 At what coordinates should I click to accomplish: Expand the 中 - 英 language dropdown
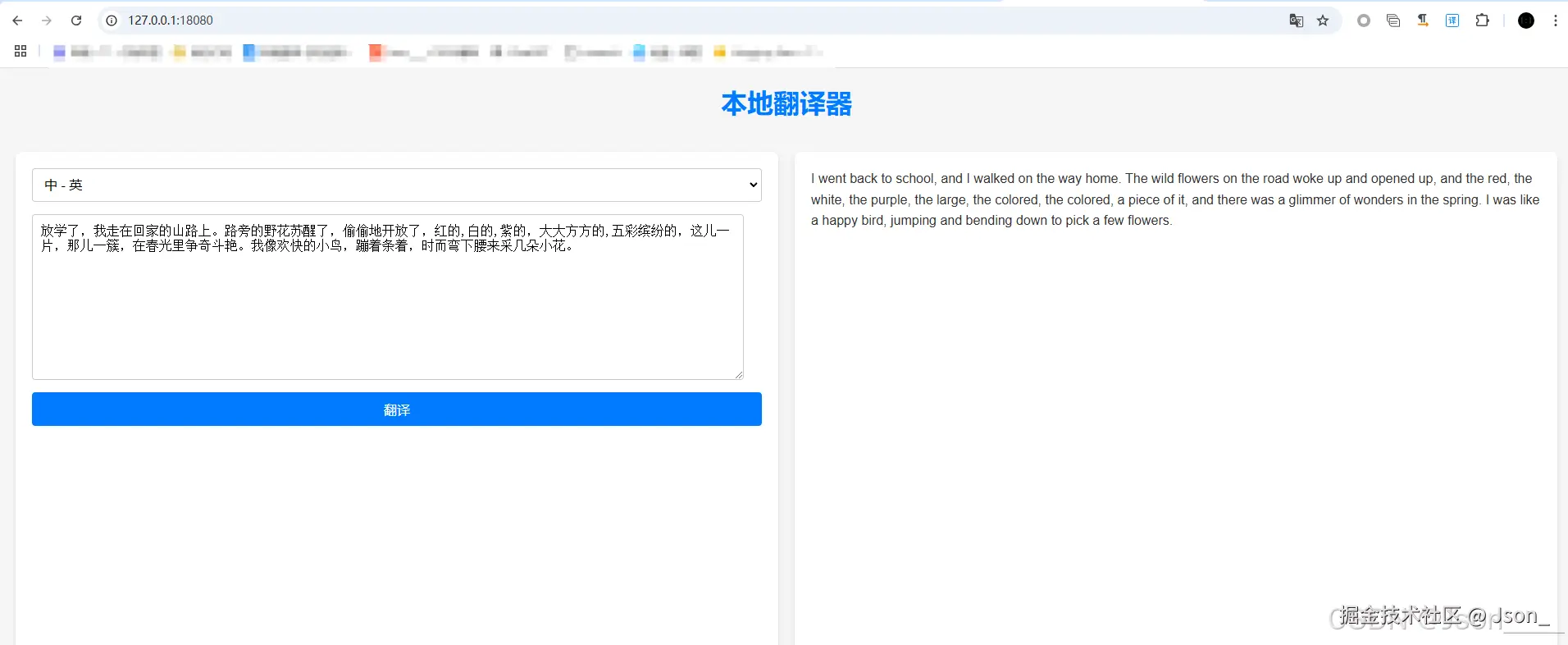397,185
